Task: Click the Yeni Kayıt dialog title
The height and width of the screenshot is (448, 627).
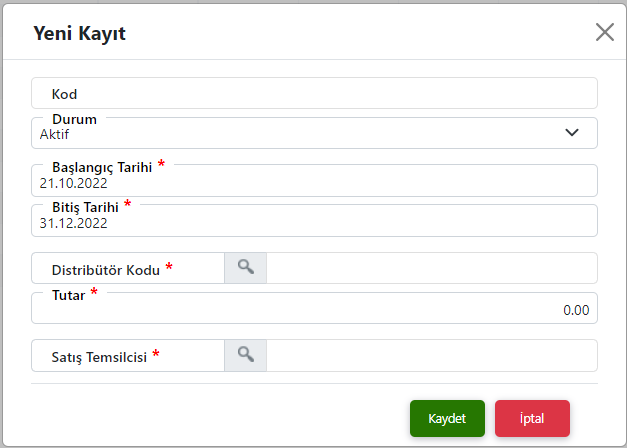Action: point(79,33)
